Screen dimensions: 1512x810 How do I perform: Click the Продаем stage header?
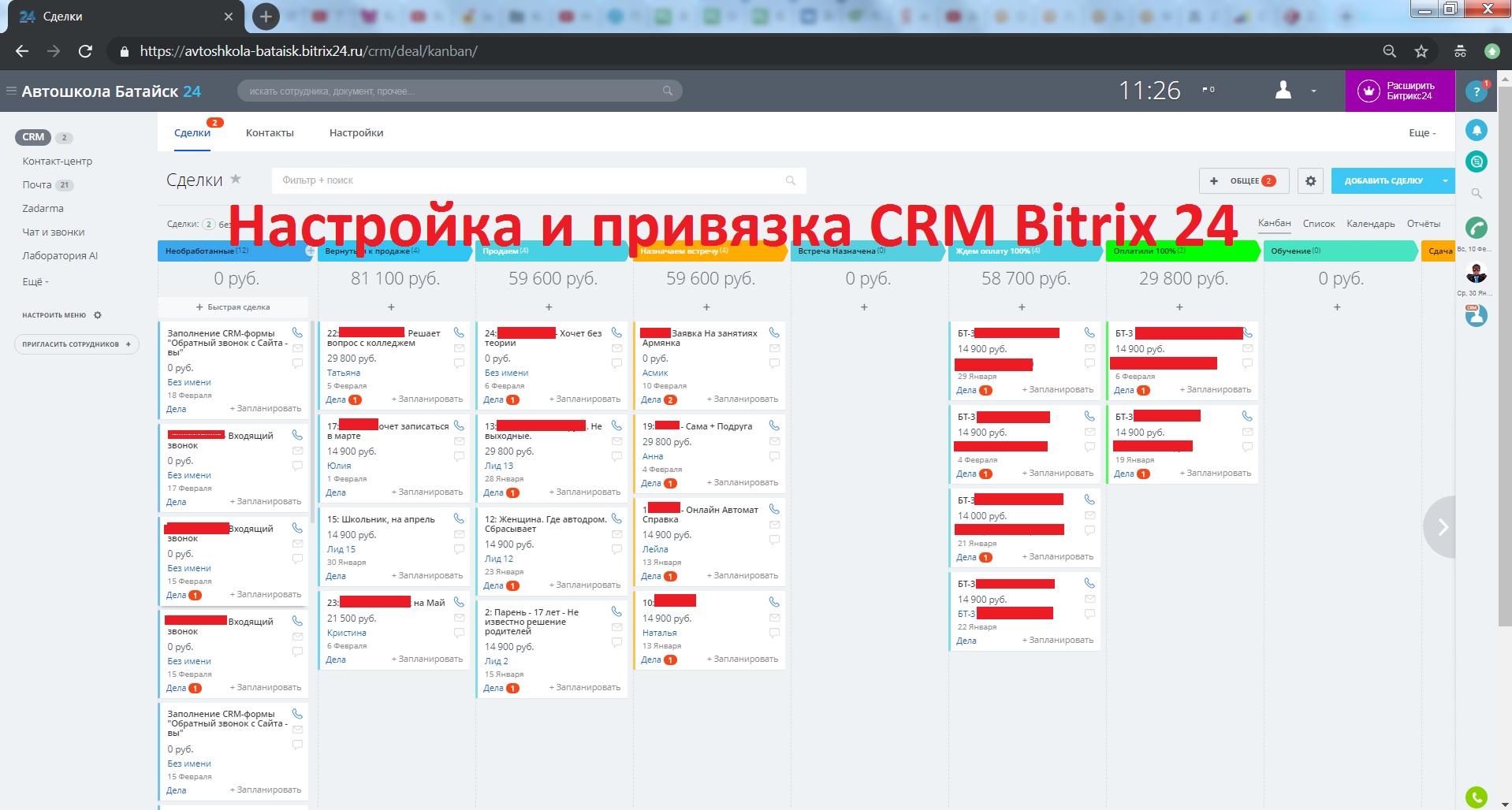tap(551, 251)
